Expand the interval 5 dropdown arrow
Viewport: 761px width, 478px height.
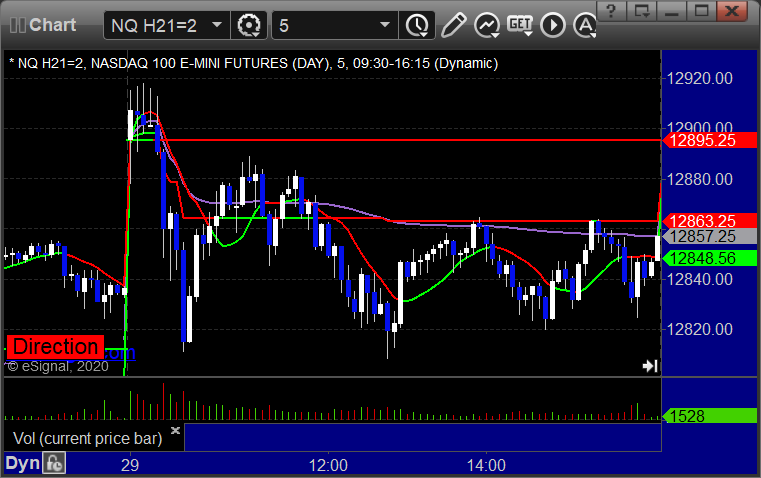[385, 25]
